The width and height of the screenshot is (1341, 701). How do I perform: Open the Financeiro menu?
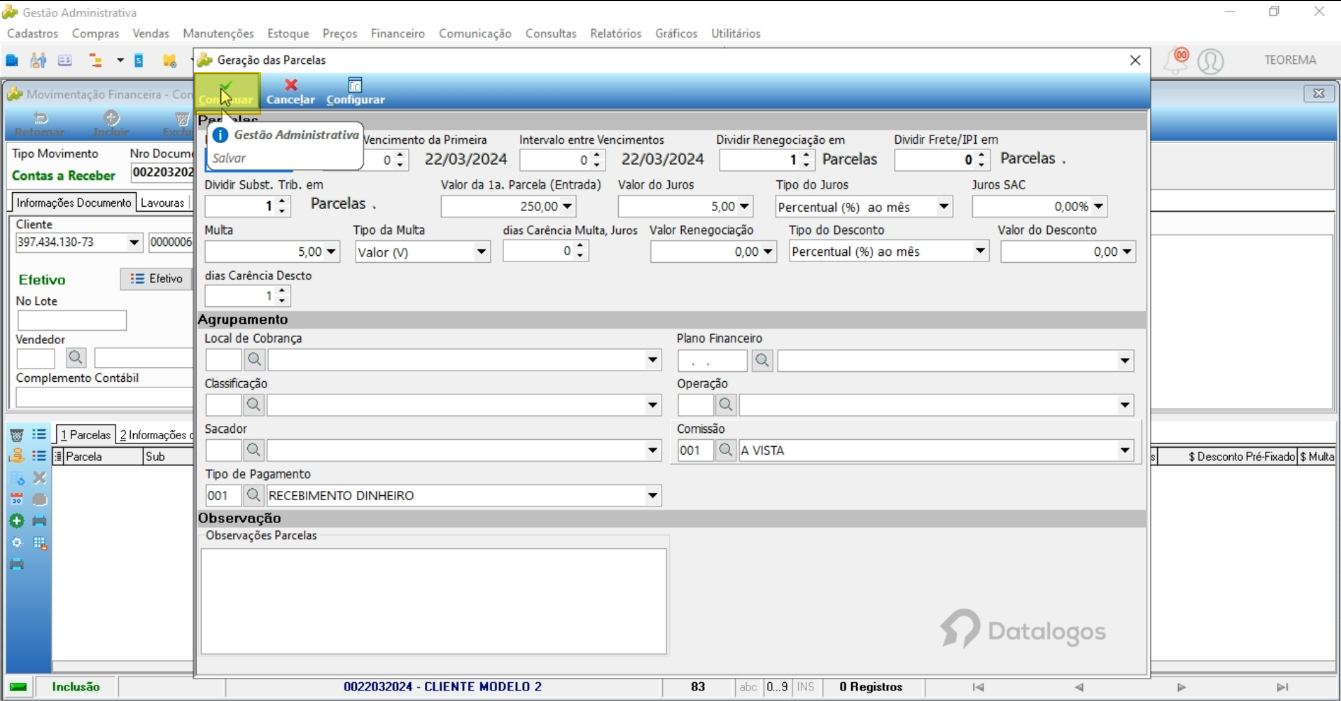pos(398,33)
